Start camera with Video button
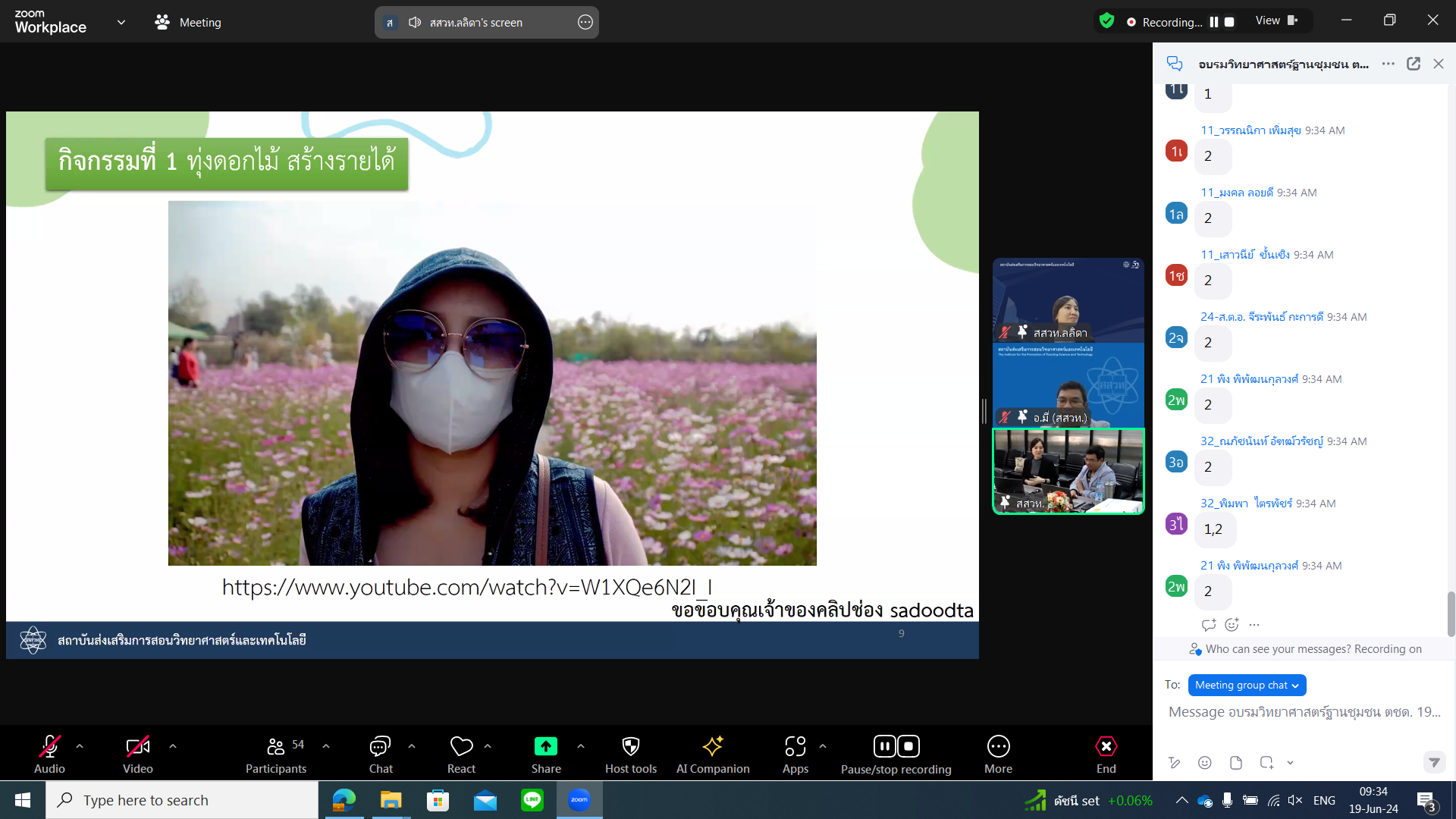This screenshot has height=819, width=1456. pyautogui.click(x=138, y=754)
